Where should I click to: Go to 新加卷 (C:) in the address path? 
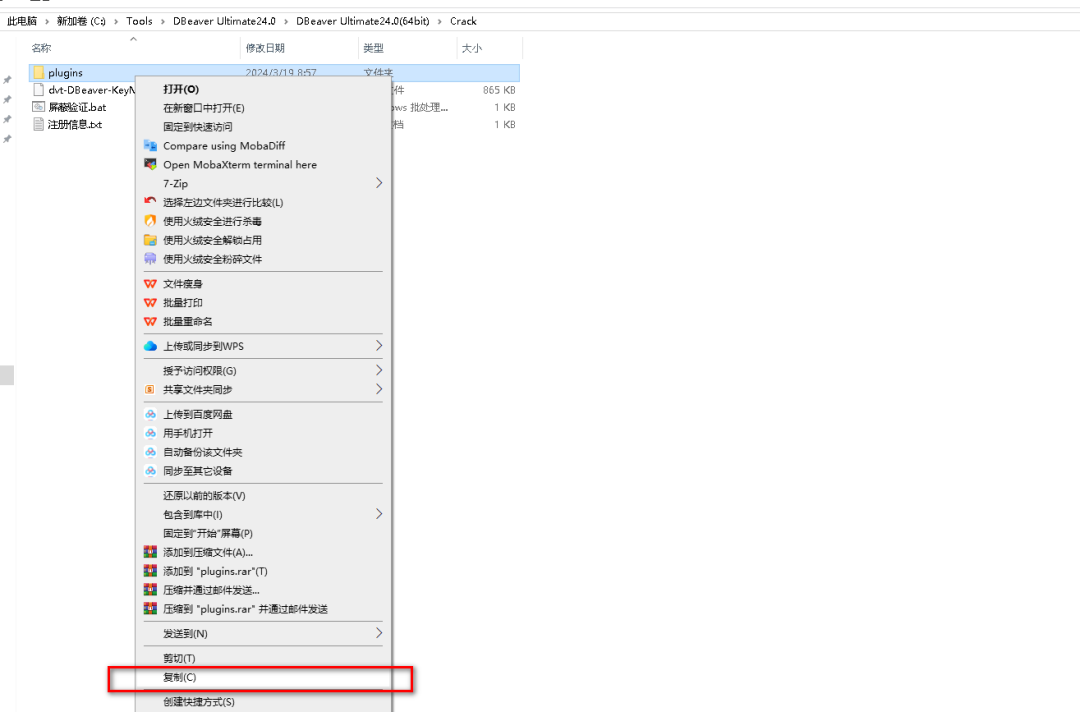pyautogui.click(x=81, y=21)
